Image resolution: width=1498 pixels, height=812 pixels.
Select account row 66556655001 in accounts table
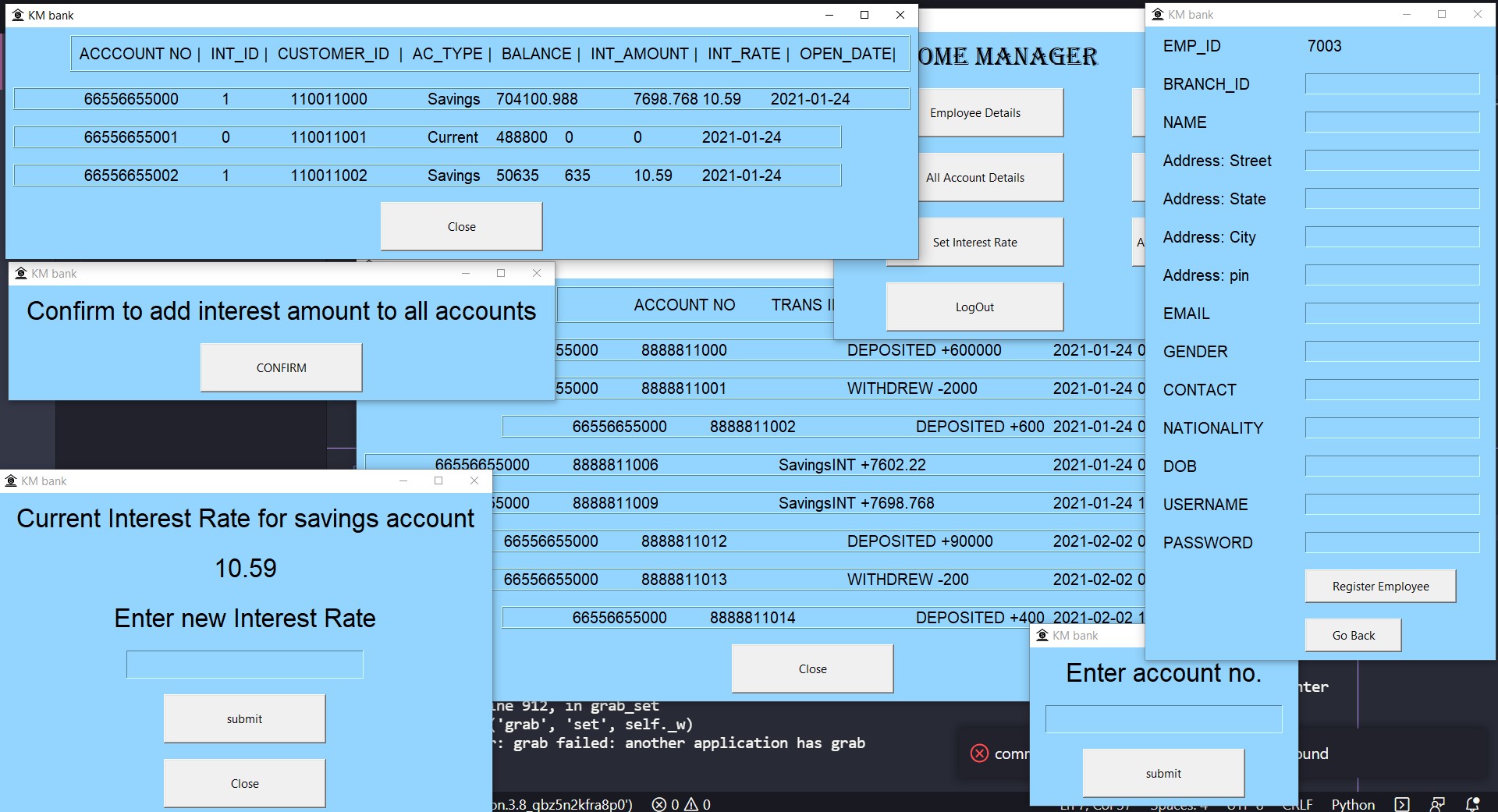(x=428, y=137)
